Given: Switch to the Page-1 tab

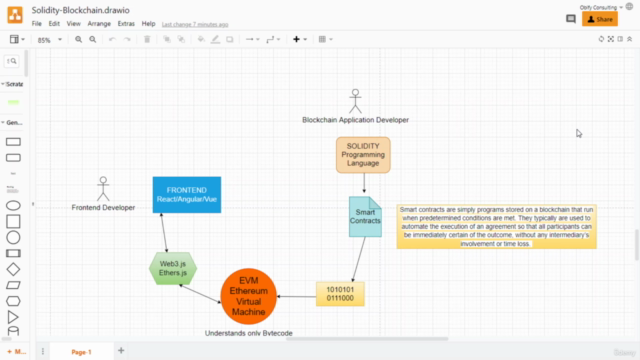Looking at the screenshot, I should coord(82,352).
